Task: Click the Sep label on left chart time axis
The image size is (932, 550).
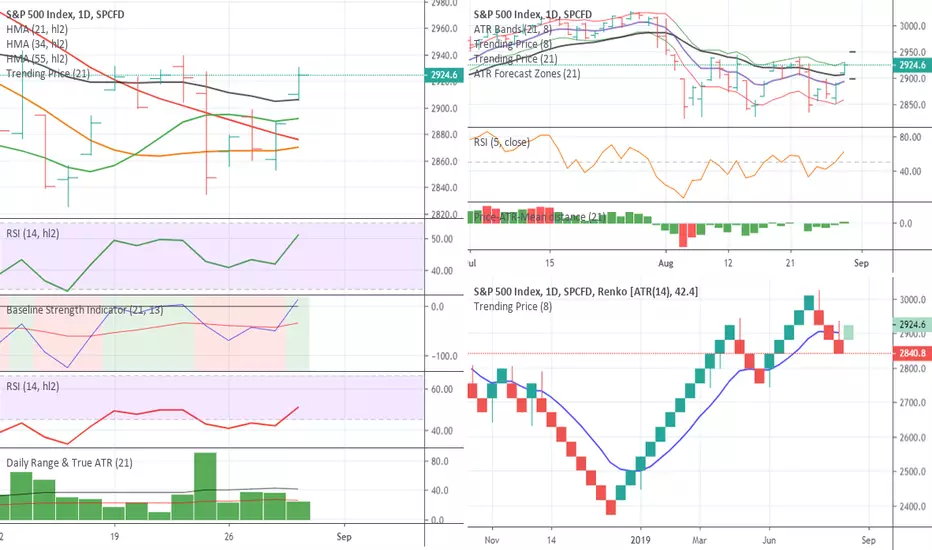Action: (344, 536)
